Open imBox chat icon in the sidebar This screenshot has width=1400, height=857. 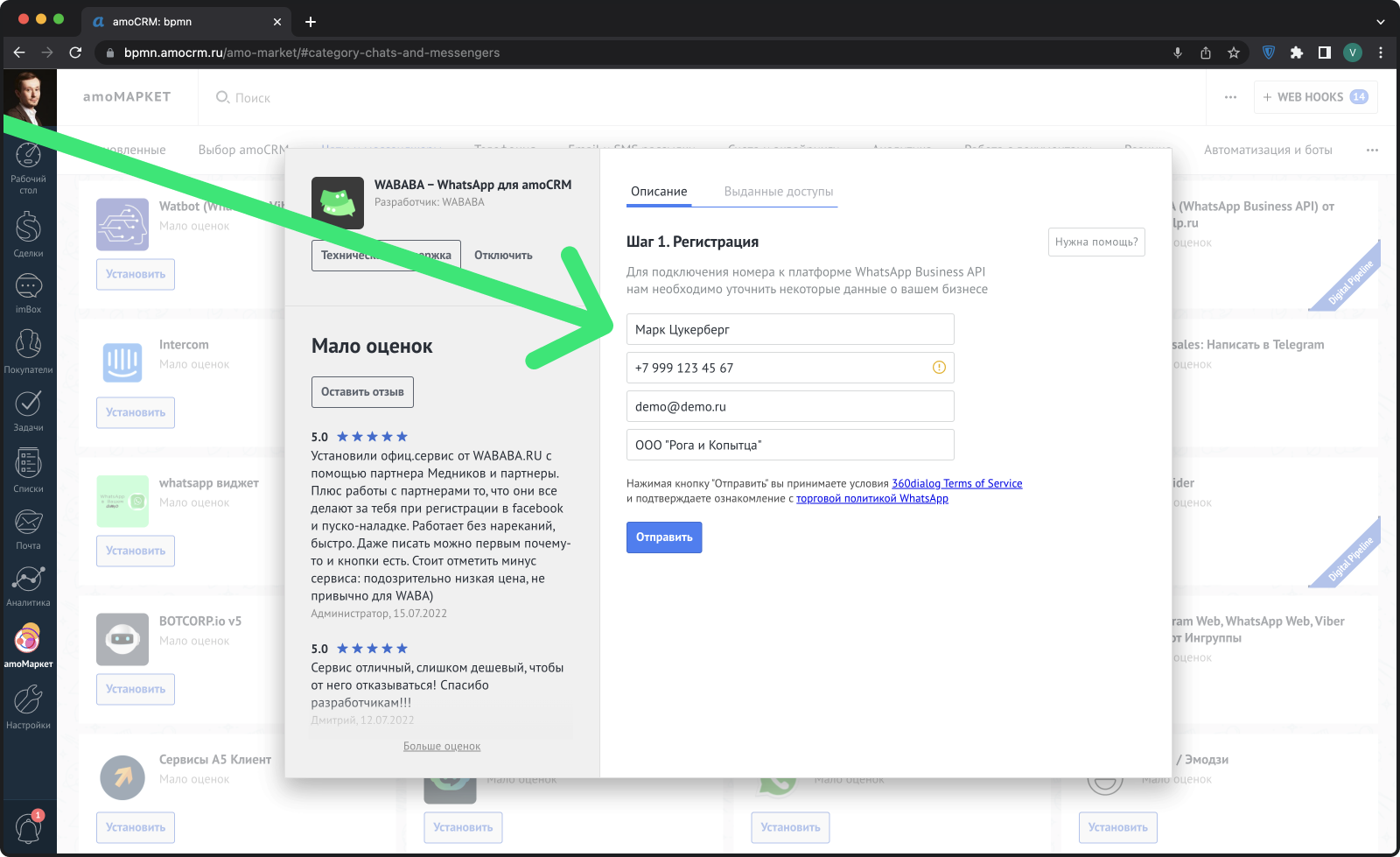[28, 293]
